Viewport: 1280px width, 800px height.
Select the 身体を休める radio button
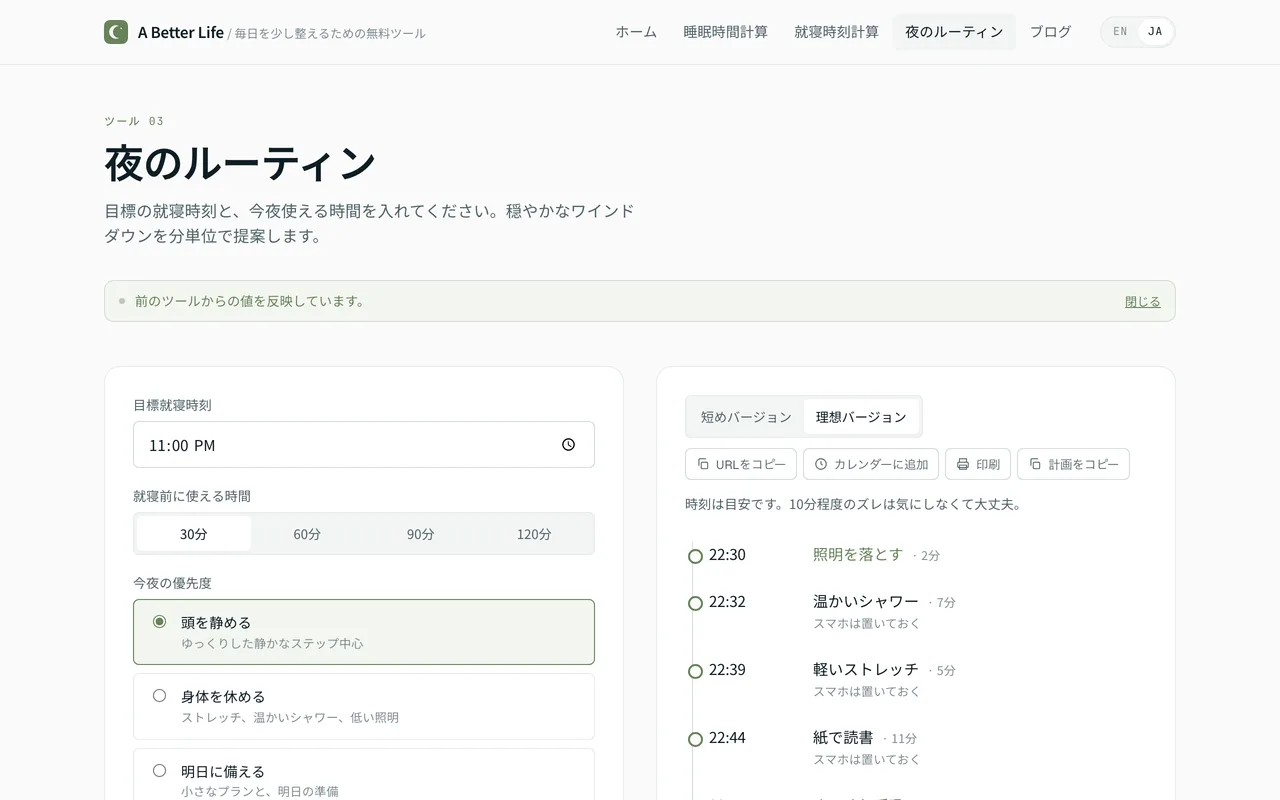(x=159, y=696)
